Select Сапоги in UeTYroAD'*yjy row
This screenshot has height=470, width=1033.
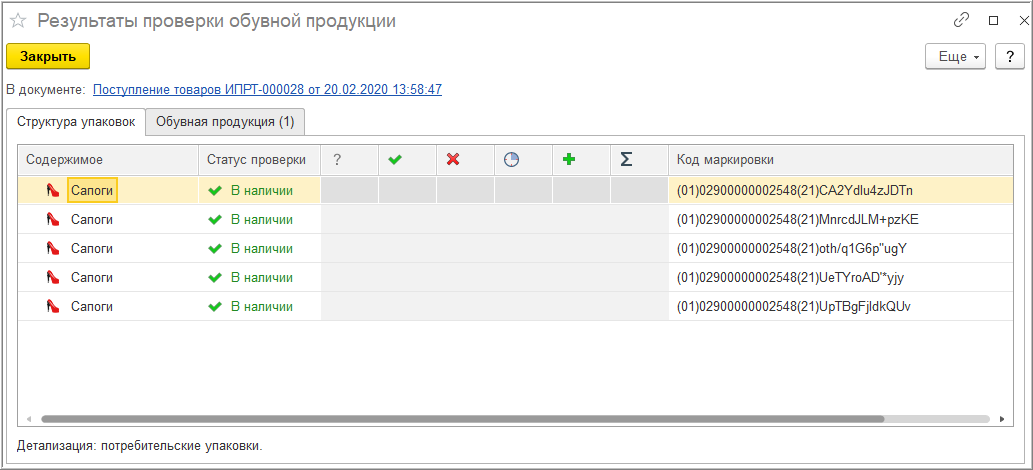click(x=92, y=278)
